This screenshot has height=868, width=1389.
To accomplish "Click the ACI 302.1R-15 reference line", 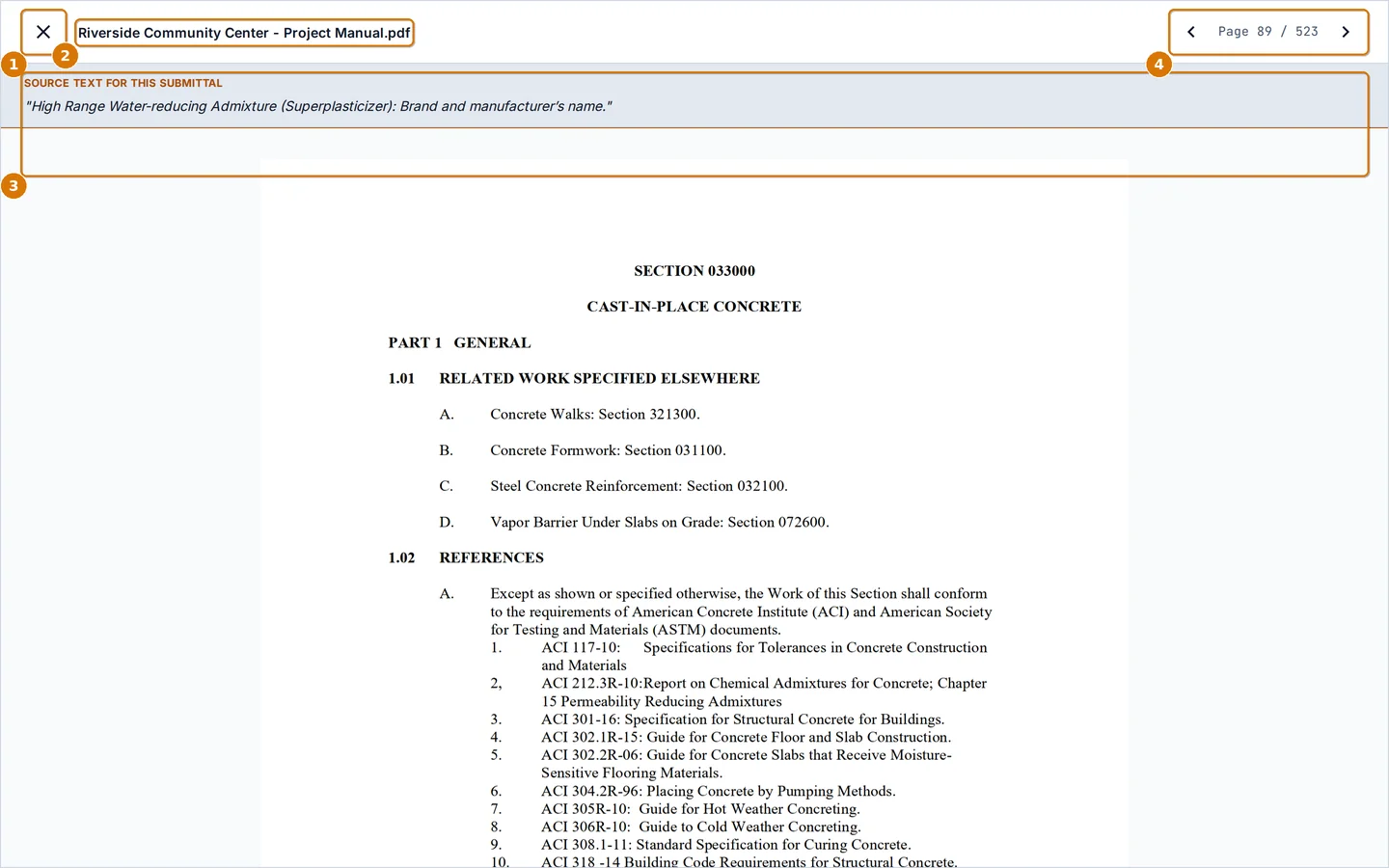I will 746,737.
